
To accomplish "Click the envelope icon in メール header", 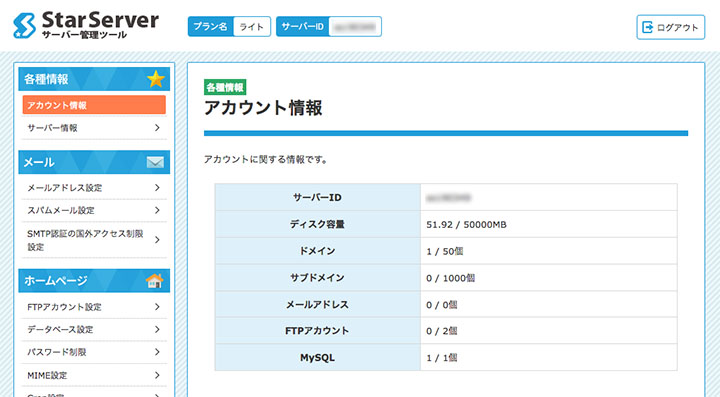I will coord(155,162).
